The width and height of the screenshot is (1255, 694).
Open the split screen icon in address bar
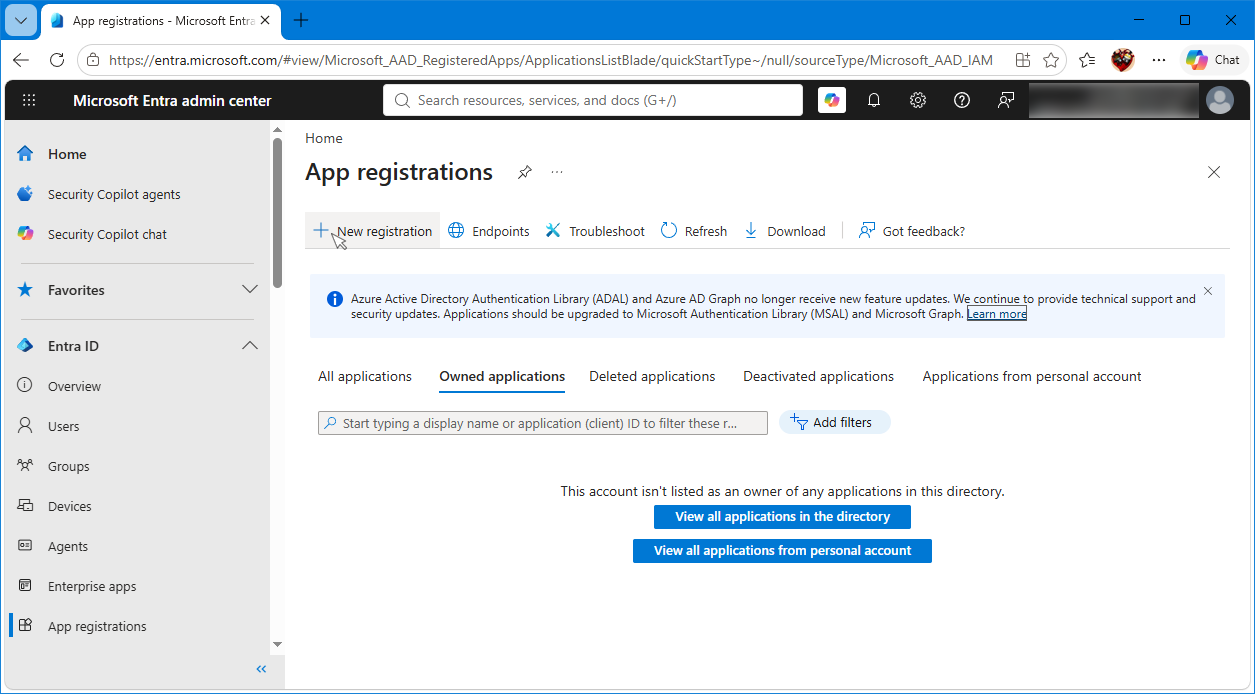point(1023,60)
